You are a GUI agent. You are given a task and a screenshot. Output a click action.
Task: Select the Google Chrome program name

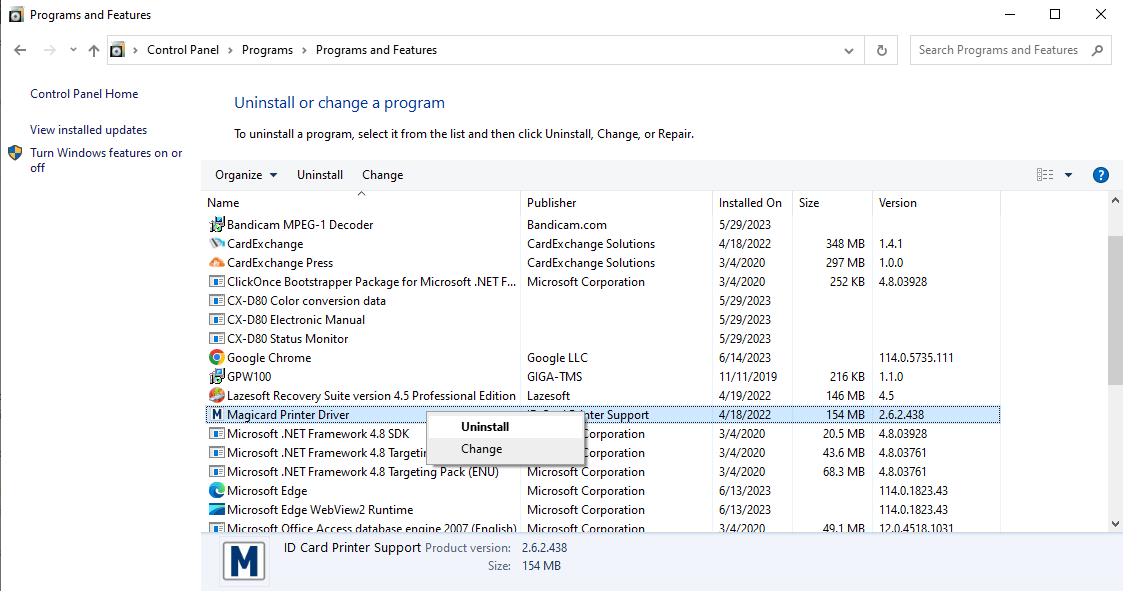pyautogui.click(x=269, y=357)
